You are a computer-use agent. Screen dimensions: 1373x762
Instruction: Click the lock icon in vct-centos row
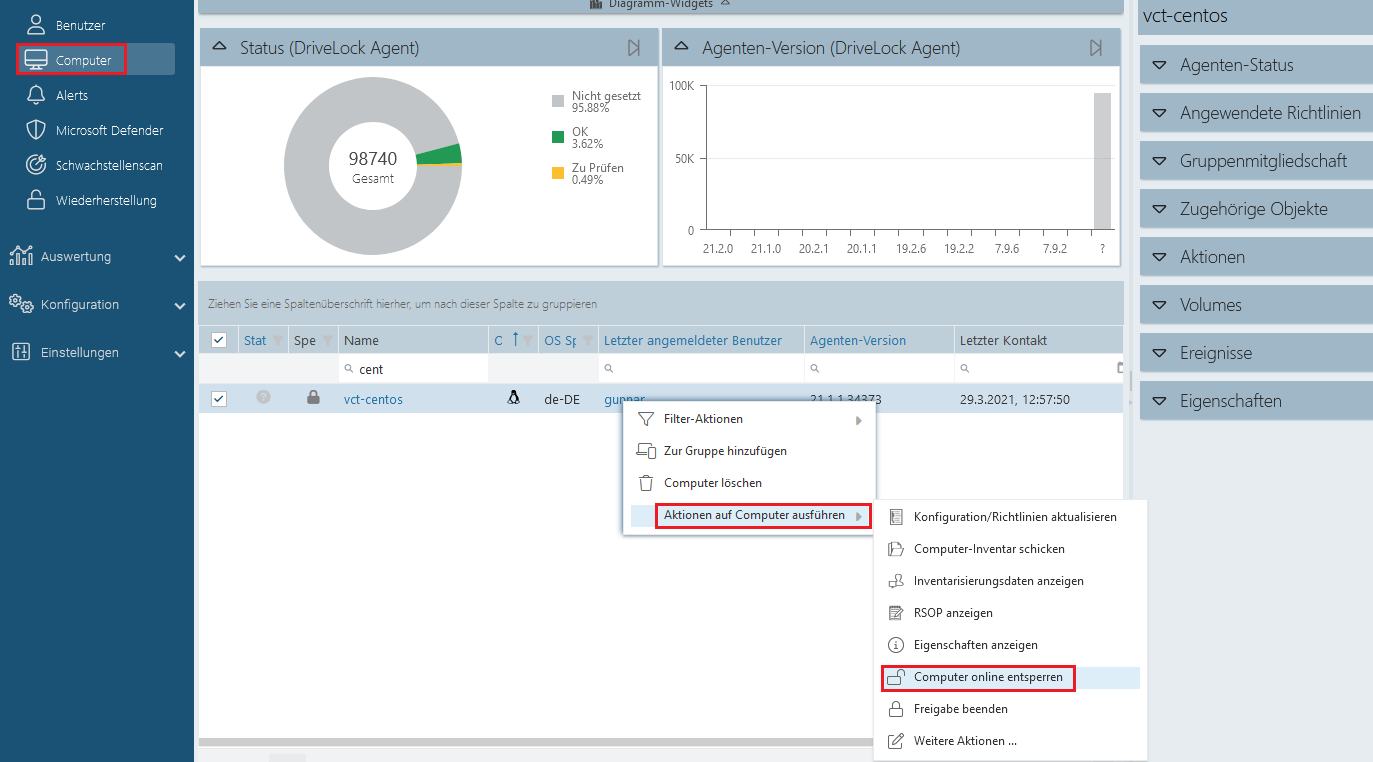(313, 398)
